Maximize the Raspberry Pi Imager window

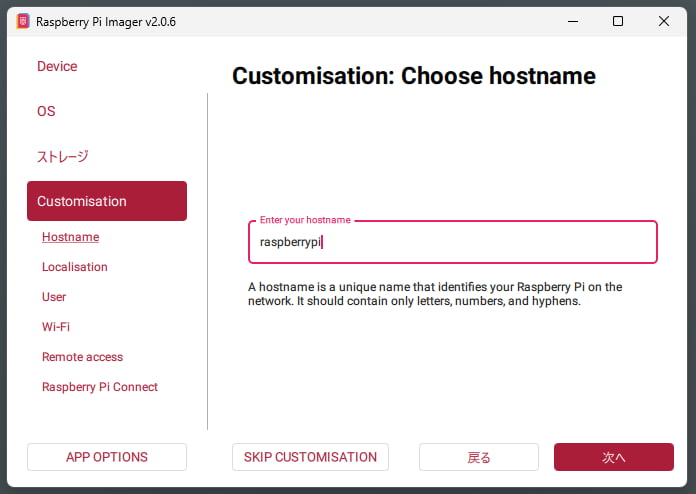[x=618, y=21]
